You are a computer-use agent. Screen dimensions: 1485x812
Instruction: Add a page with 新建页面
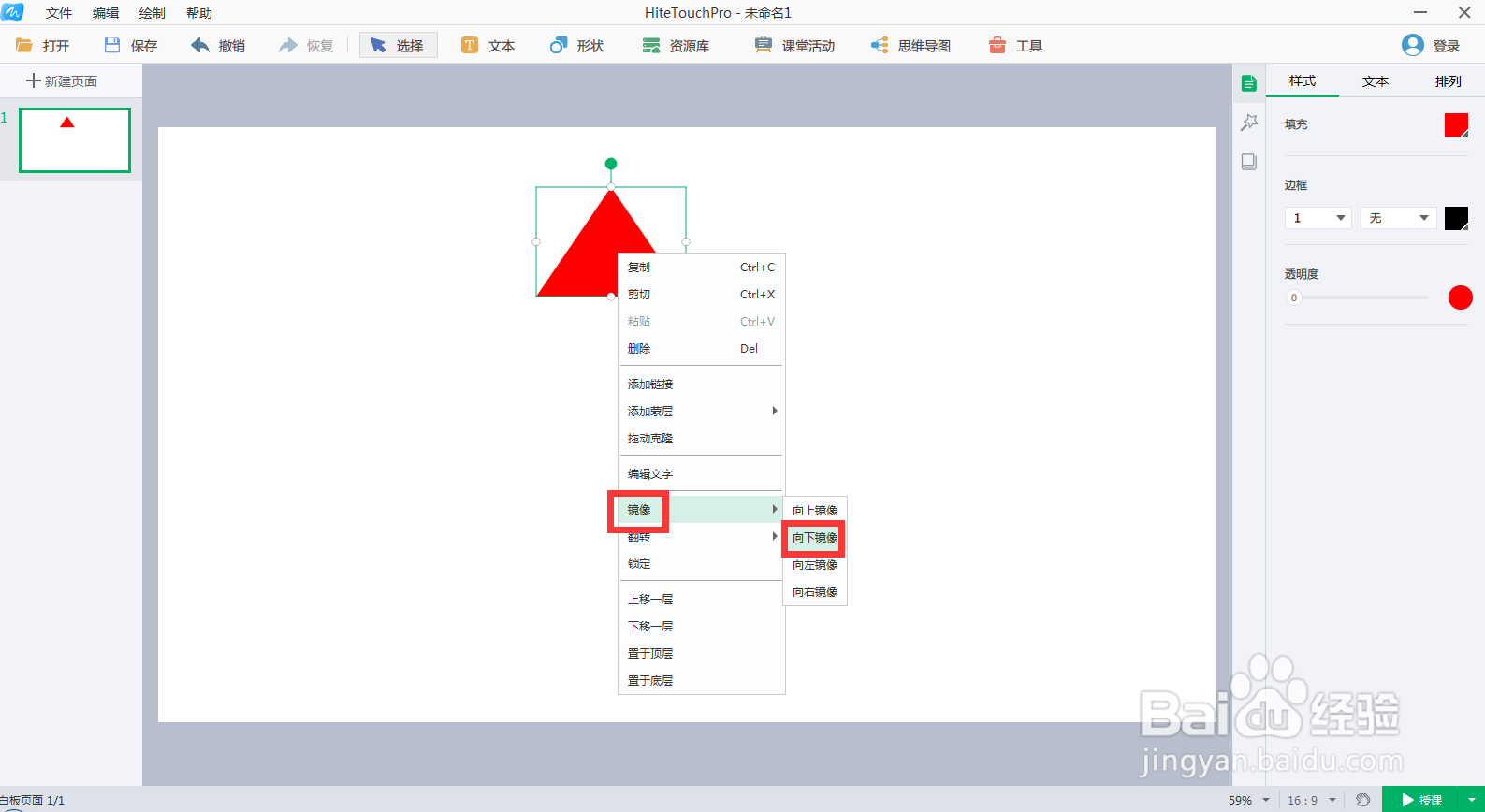tap(62, 81)
